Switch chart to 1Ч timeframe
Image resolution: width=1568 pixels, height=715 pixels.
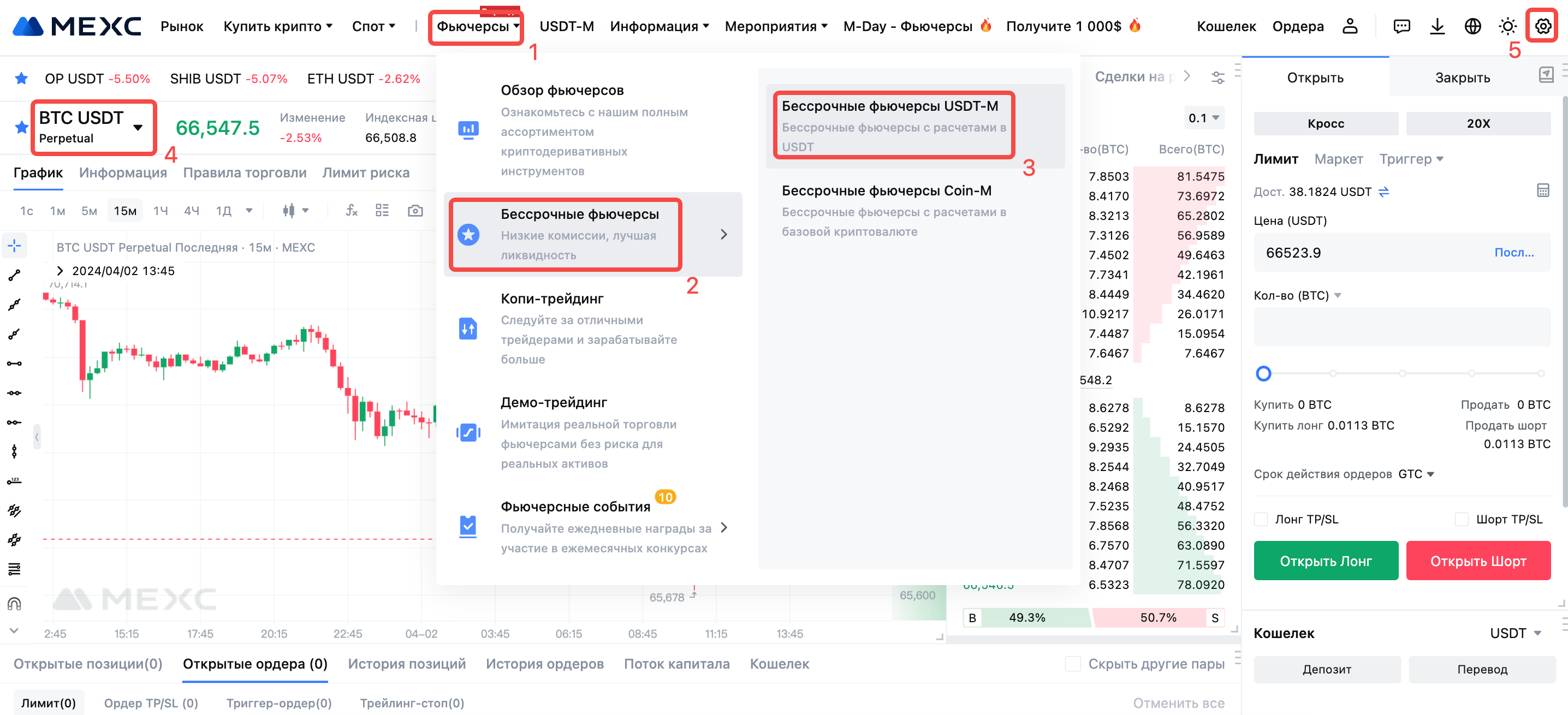pos(160,211)
